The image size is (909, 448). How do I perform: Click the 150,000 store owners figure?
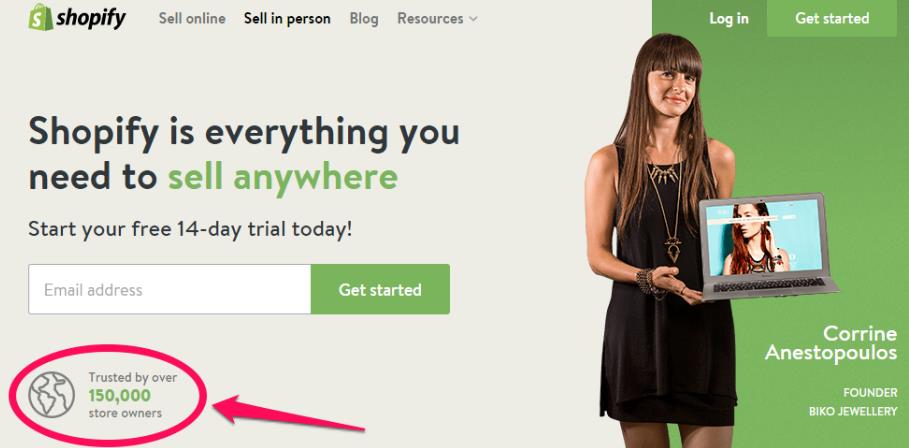tap(119, 396)
